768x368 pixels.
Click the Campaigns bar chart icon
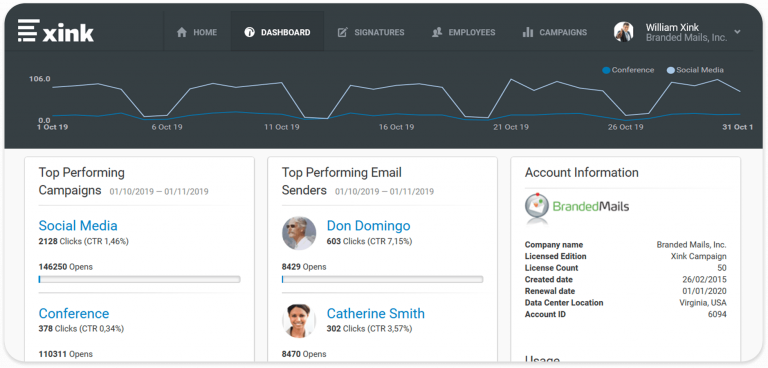click(528, 32)
